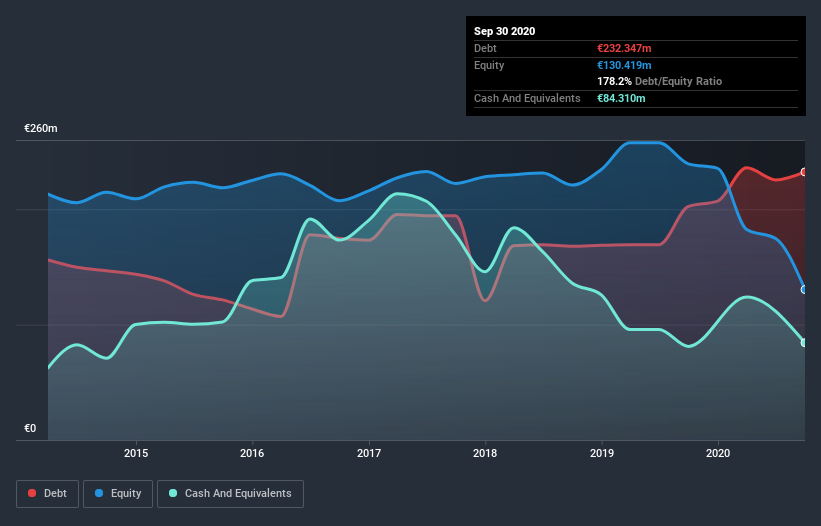Select the 2020 axis label
This screenshot has width=821, height=526.
coord(718,453)
